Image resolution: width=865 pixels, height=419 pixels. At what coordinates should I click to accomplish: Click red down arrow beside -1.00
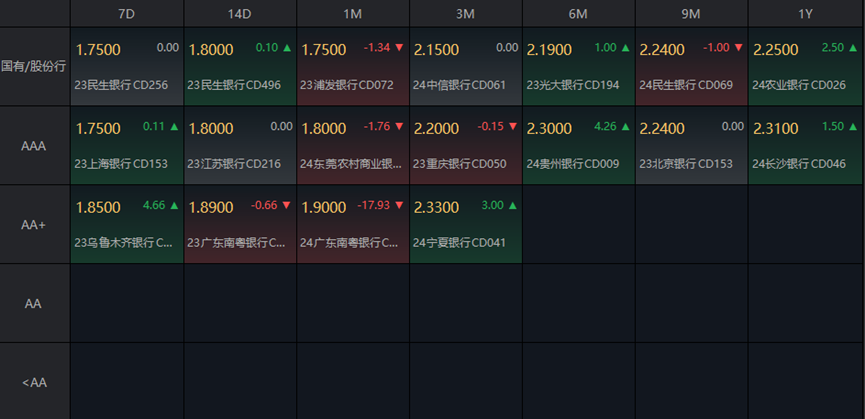tap(739, 47)
